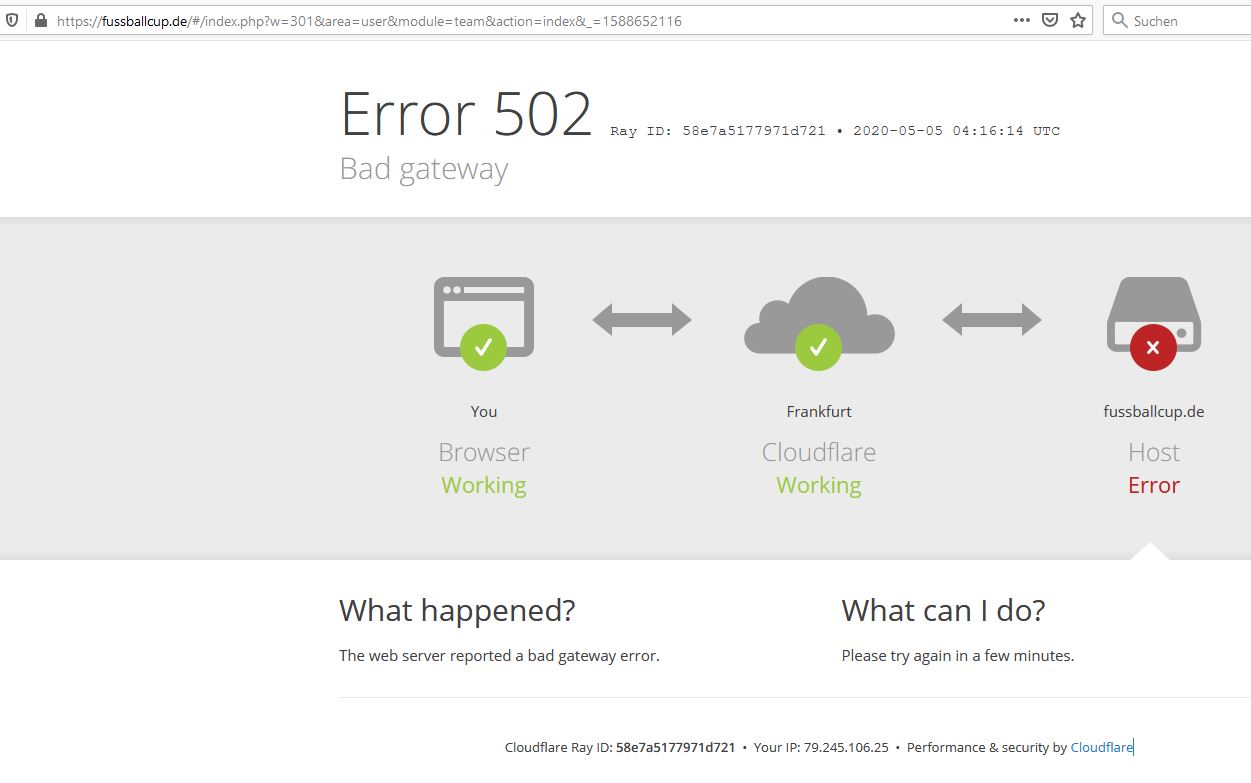1251x783 pixels.
Task: Click the Cloudflare cloud icon
Action: 819,320
